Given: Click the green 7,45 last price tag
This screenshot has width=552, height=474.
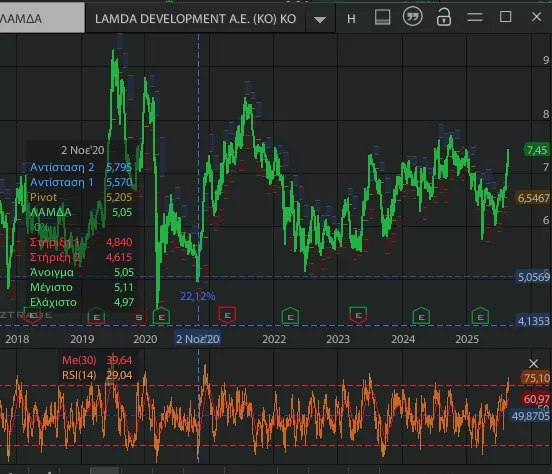Looking at the screenshot, I should coord(537,150).
